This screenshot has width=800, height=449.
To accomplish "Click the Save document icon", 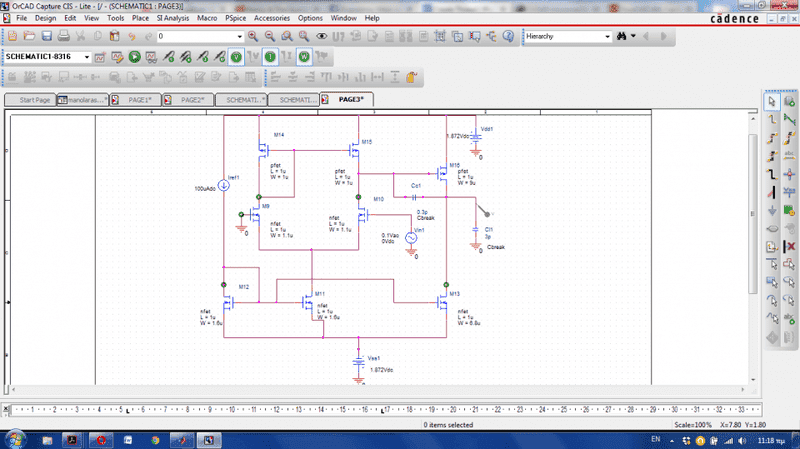I will [x=45, y=37].
